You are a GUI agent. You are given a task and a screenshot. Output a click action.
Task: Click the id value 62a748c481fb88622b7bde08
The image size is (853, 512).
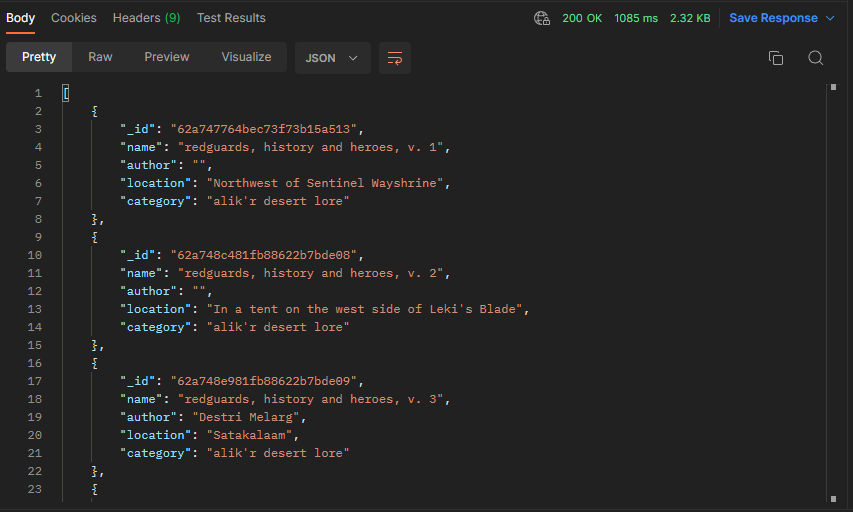(x=263, y=255)
